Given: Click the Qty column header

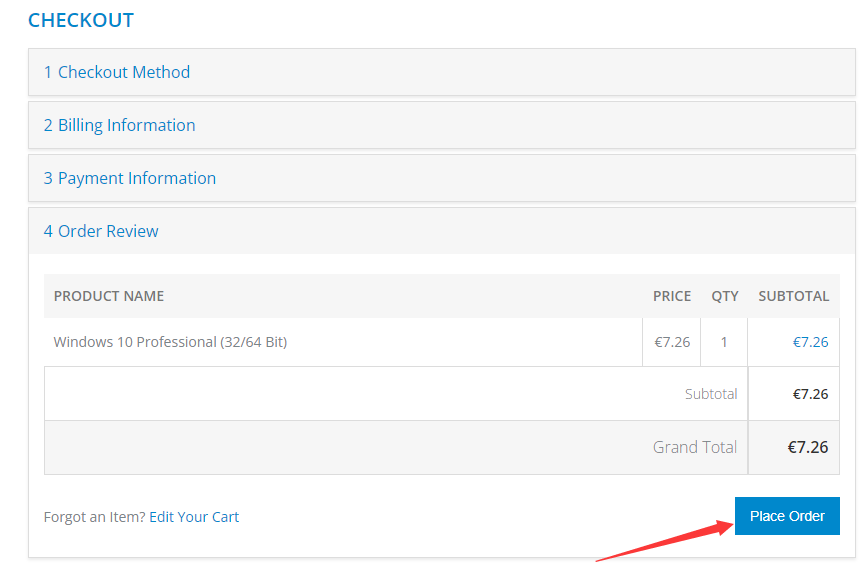Looking at the screenshot, I should click(x=725, y=296).
